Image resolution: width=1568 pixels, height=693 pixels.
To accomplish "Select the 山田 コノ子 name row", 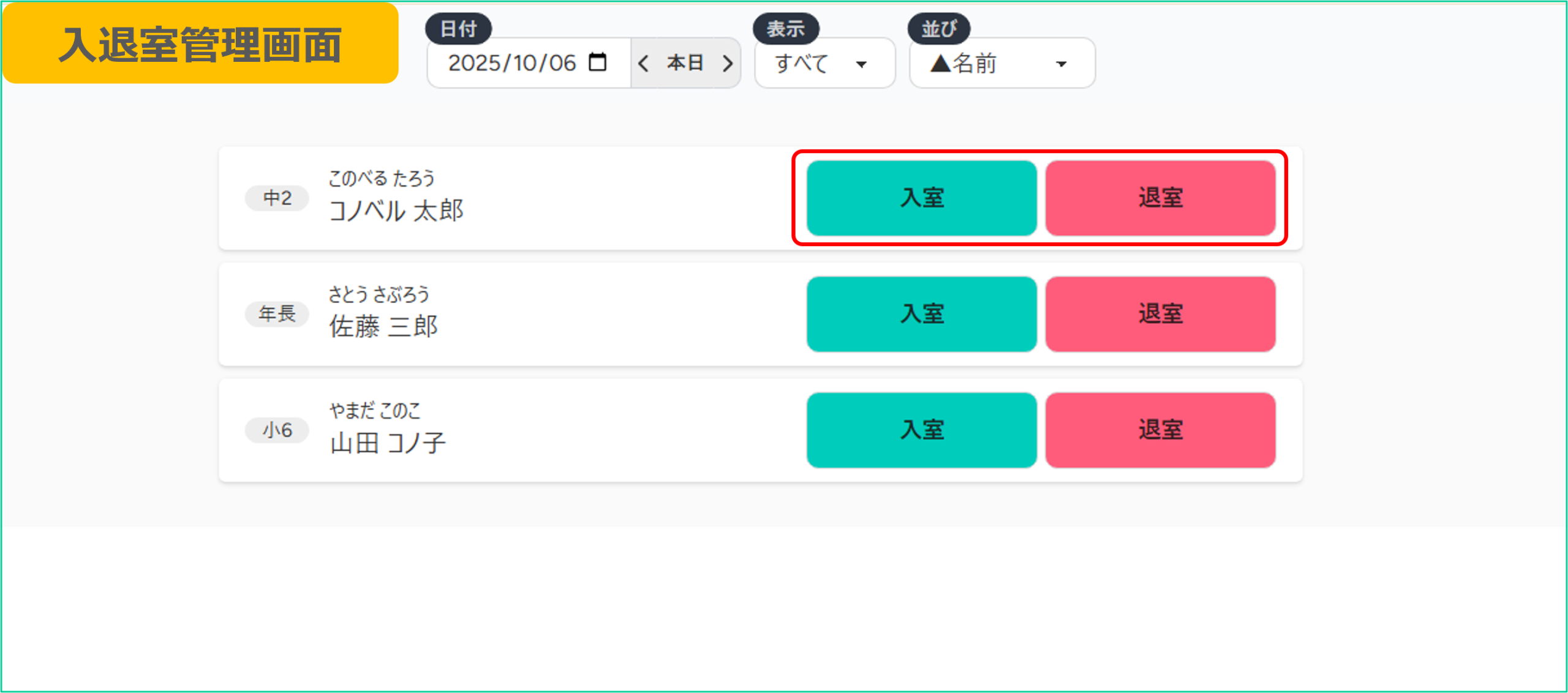I will (x=388, y=442).
